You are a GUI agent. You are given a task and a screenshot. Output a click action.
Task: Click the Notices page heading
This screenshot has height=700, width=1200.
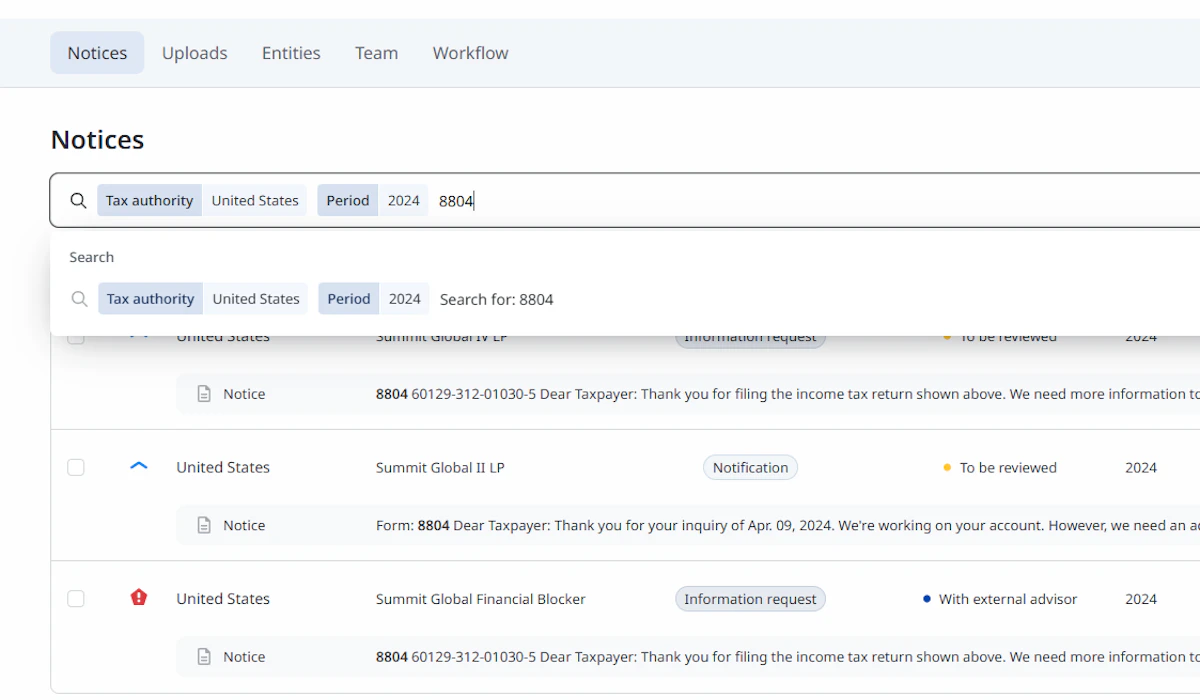97,139
